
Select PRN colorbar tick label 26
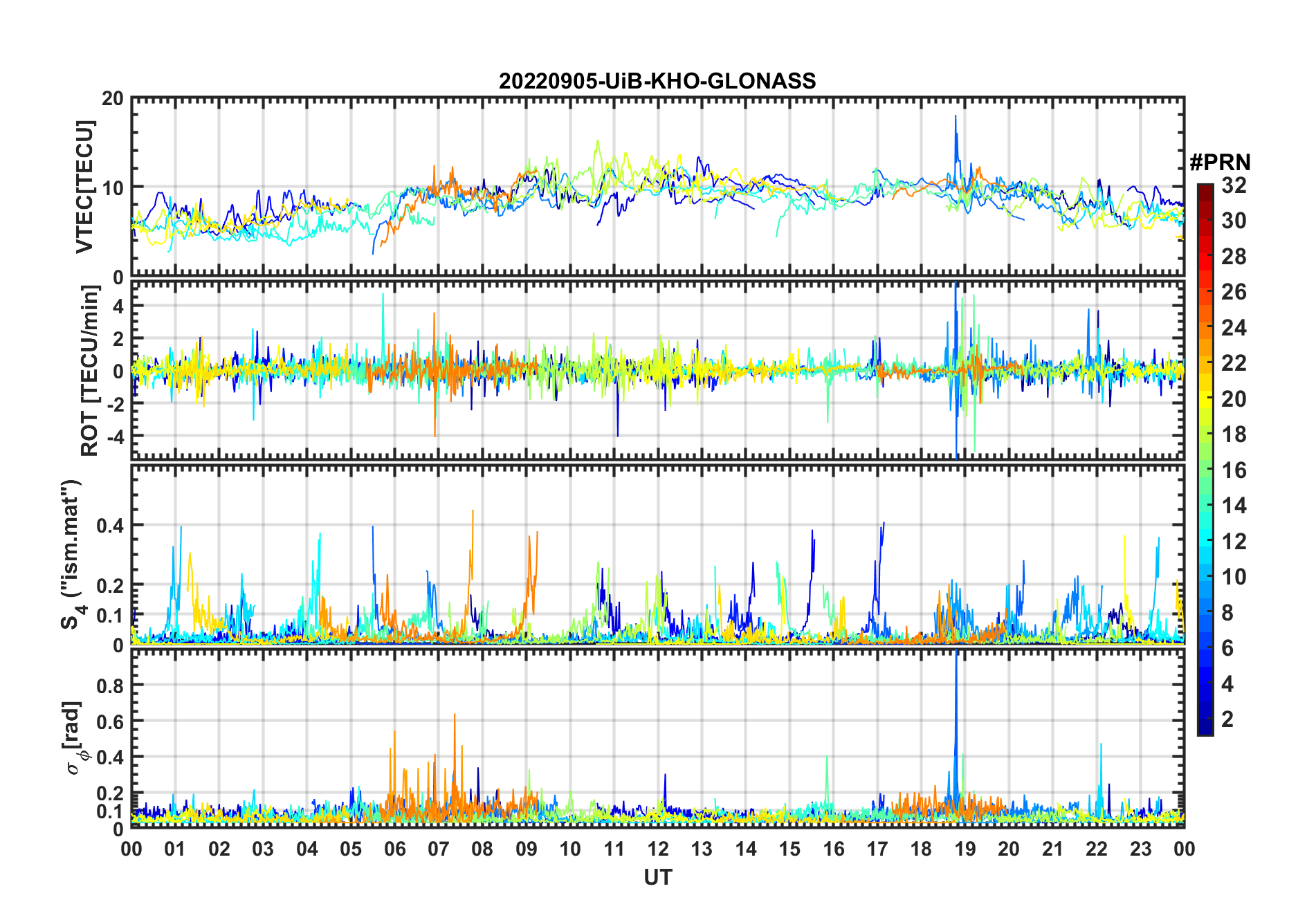coord(1234,292)
